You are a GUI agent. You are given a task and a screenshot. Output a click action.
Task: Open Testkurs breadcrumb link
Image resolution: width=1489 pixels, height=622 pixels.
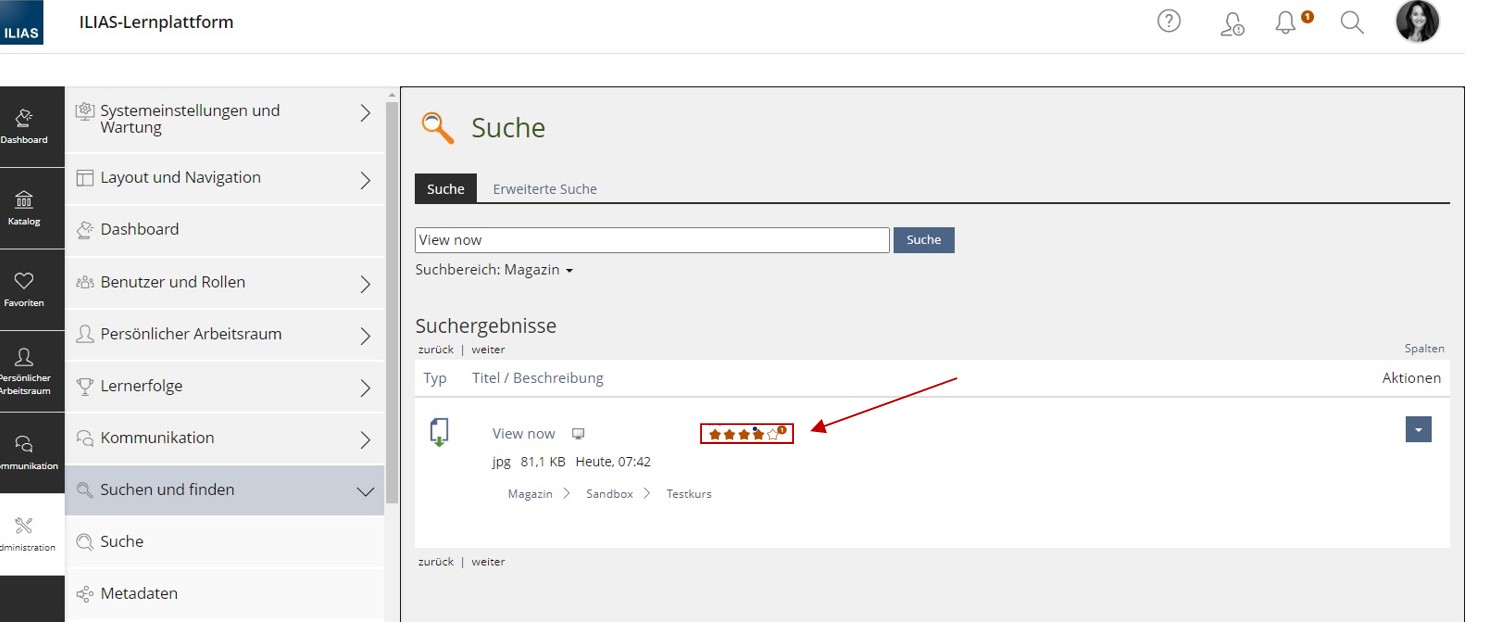click(689, 494)
